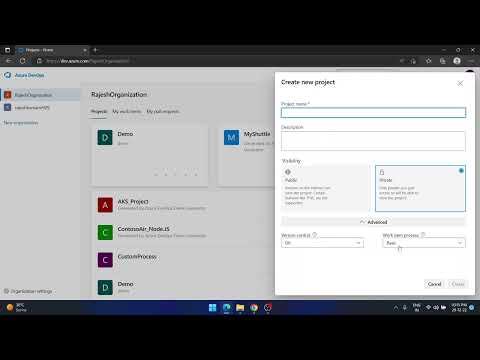Open File Explorer from the taskbar
Screen dimensions: 480x360
pos(240,307)
